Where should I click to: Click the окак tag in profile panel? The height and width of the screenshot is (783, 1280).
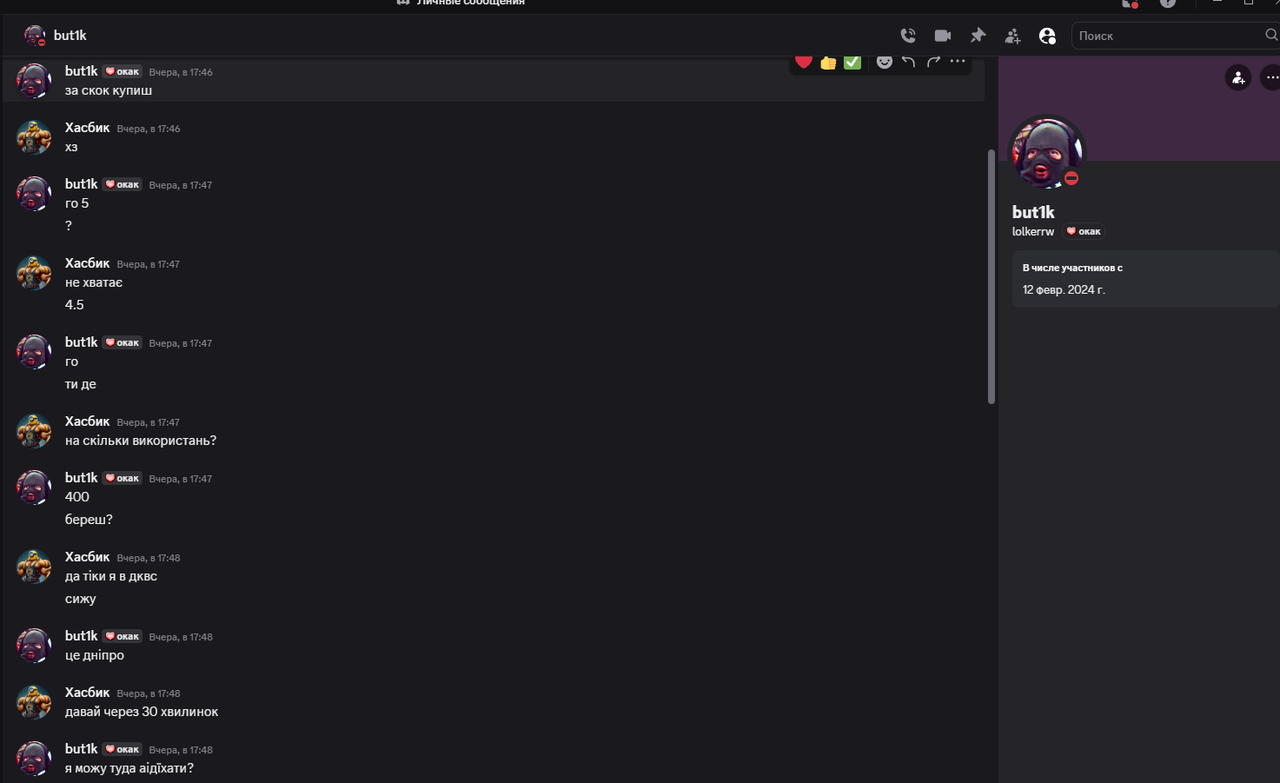click(x=1083, y=231)
